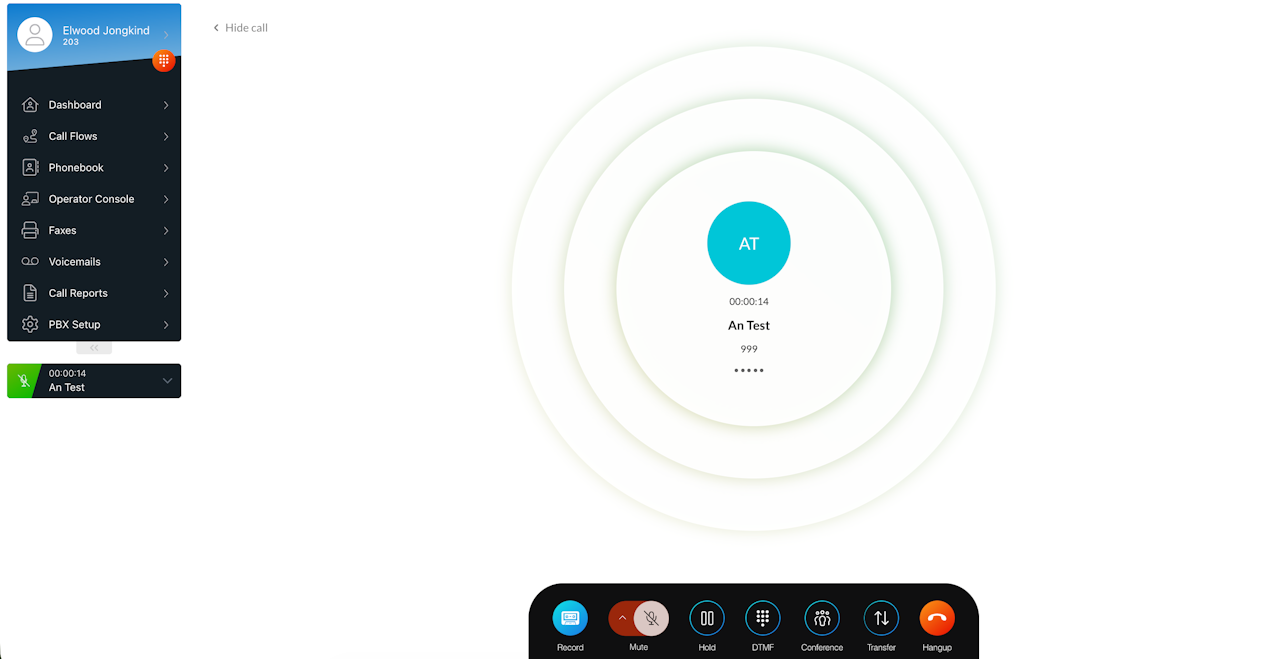Click the user avatar icon
The height and width of the screenshot is (659, 1280).
(35, 35)
